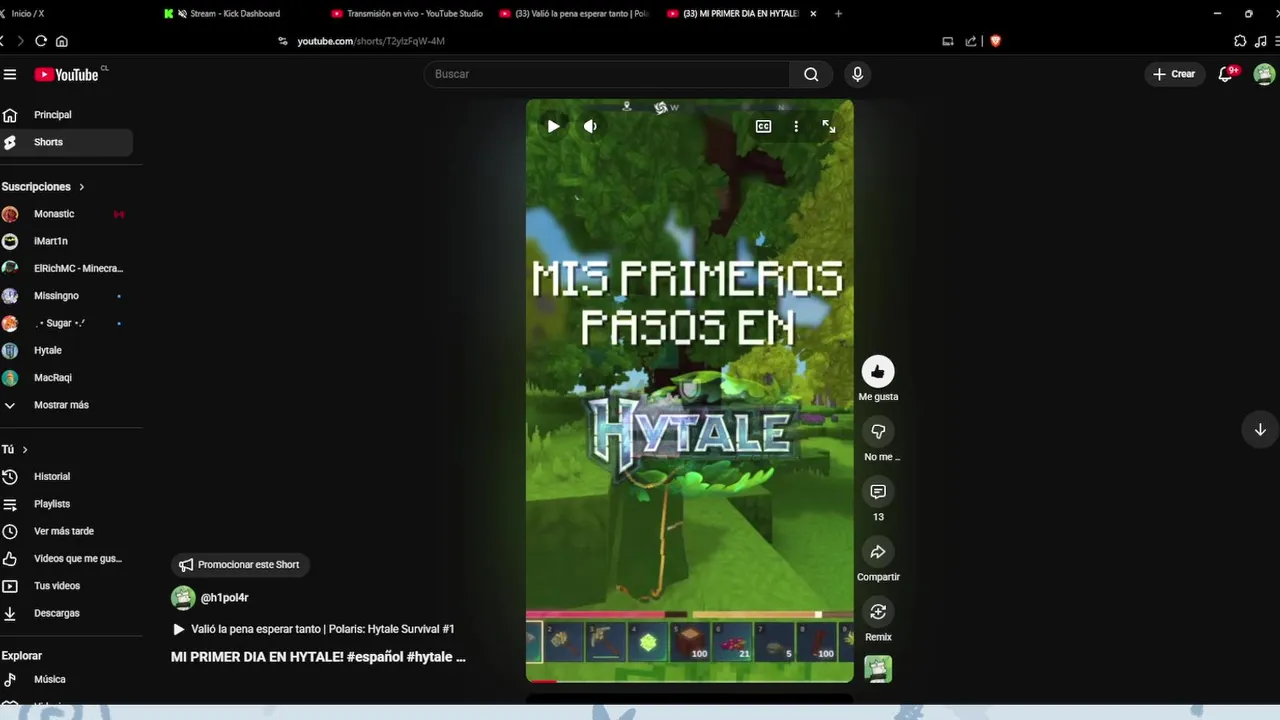Open the YouTube hamburger menu

click(x=10, y=74)
